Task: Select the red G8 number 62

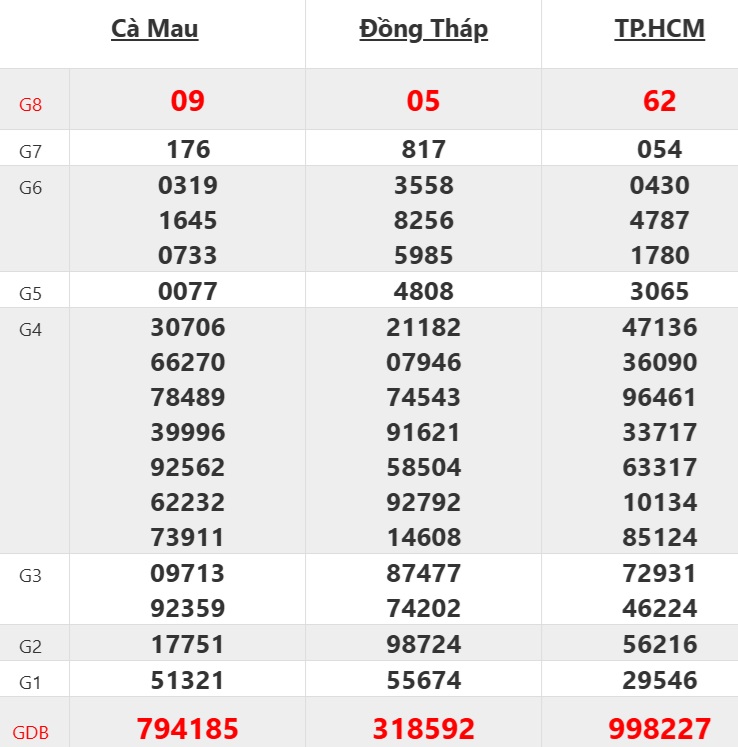Action: click(659, 101)
